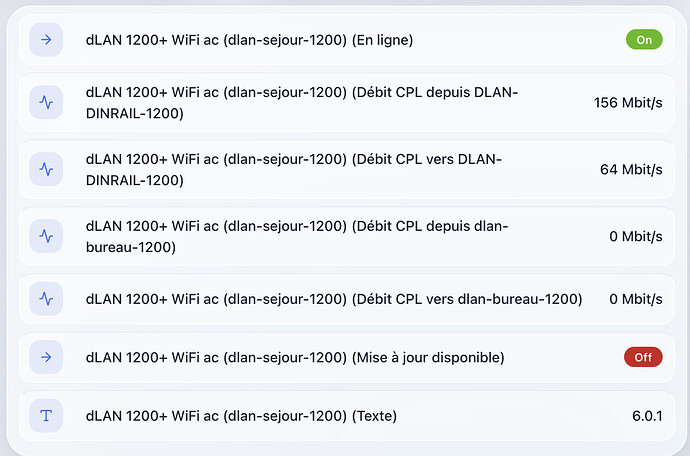Image resolution: width=690 pixels, height=456 pixels.
Task: Open the Débit CPL vers dlan-bureau-1200 entity
Action: tap(347, 299)
